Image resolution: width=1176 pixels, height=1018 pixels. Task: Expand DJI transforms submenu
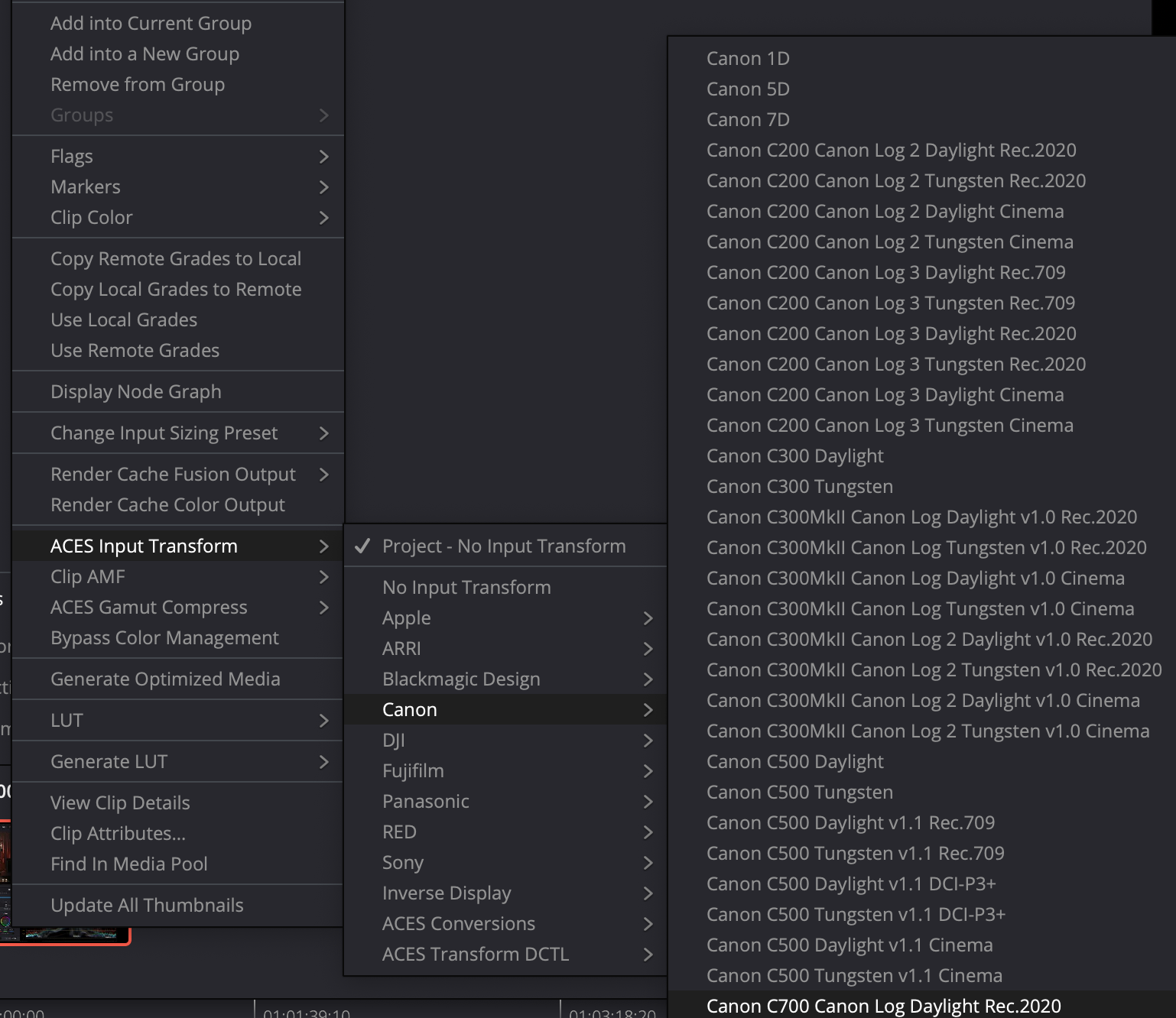click(x=505, y=740)
